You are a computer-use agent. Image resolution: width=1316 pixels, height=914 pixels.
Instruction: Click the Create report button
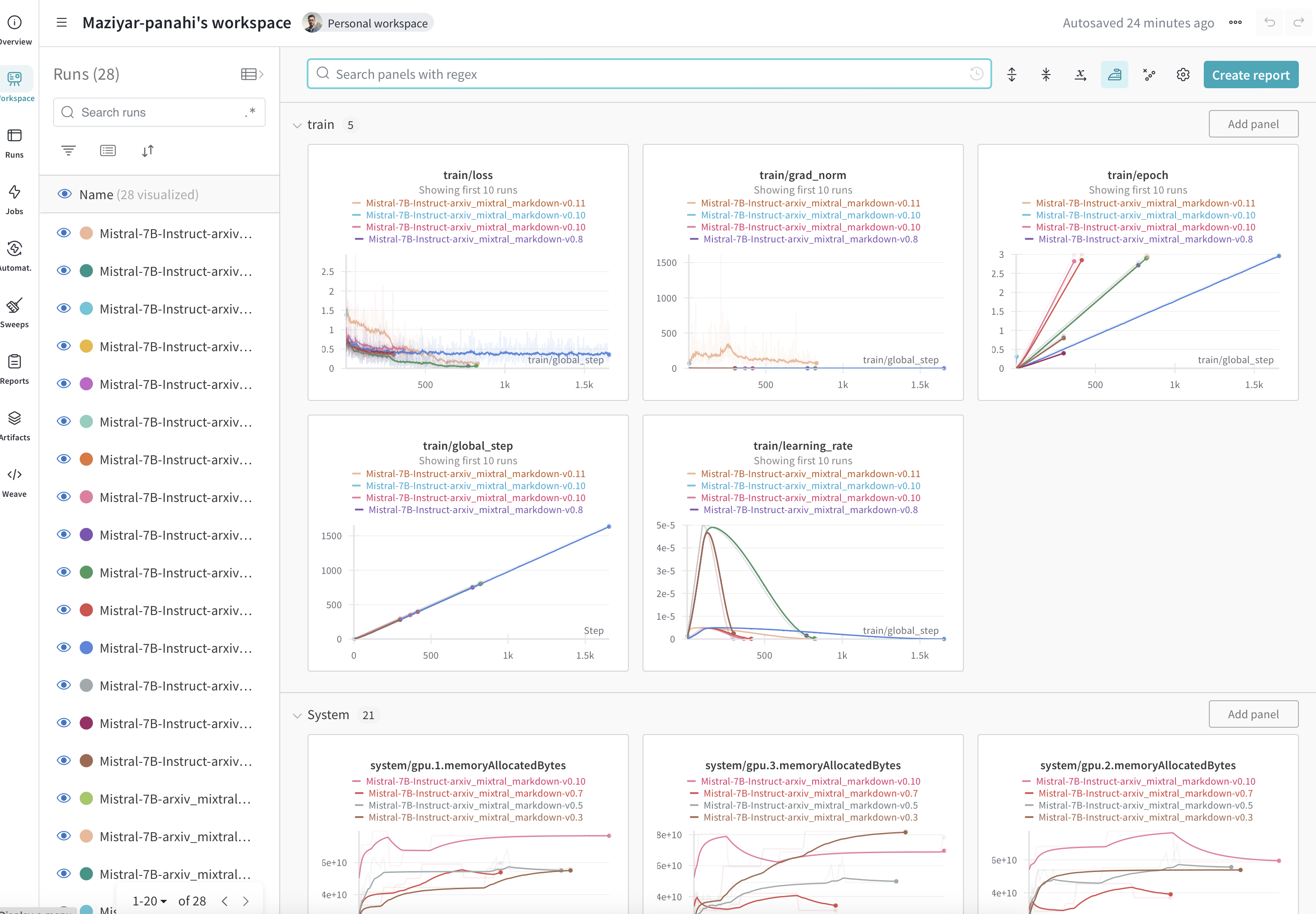[1250, 75]
